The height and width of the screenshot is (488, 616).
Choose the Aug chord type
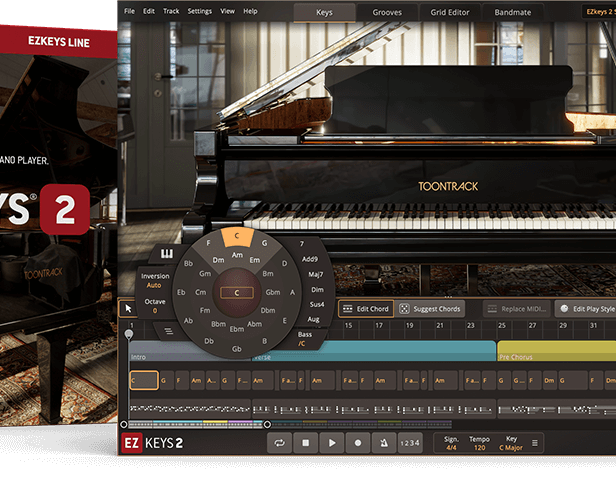[x=313, y=319]
